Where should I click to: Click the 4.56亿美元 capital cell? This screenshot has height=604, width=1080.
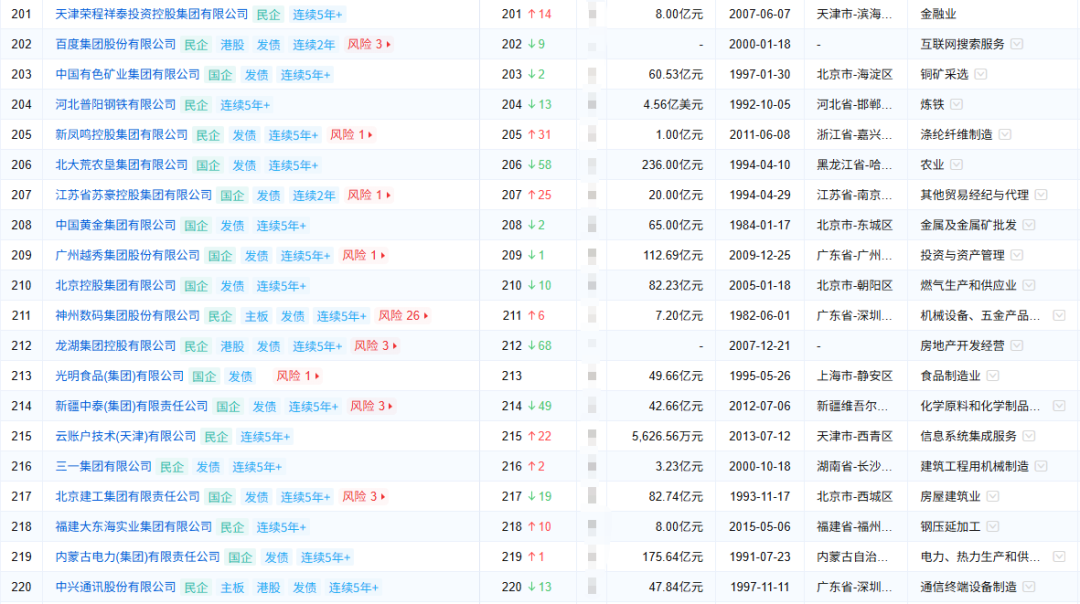tap(673, 105)
